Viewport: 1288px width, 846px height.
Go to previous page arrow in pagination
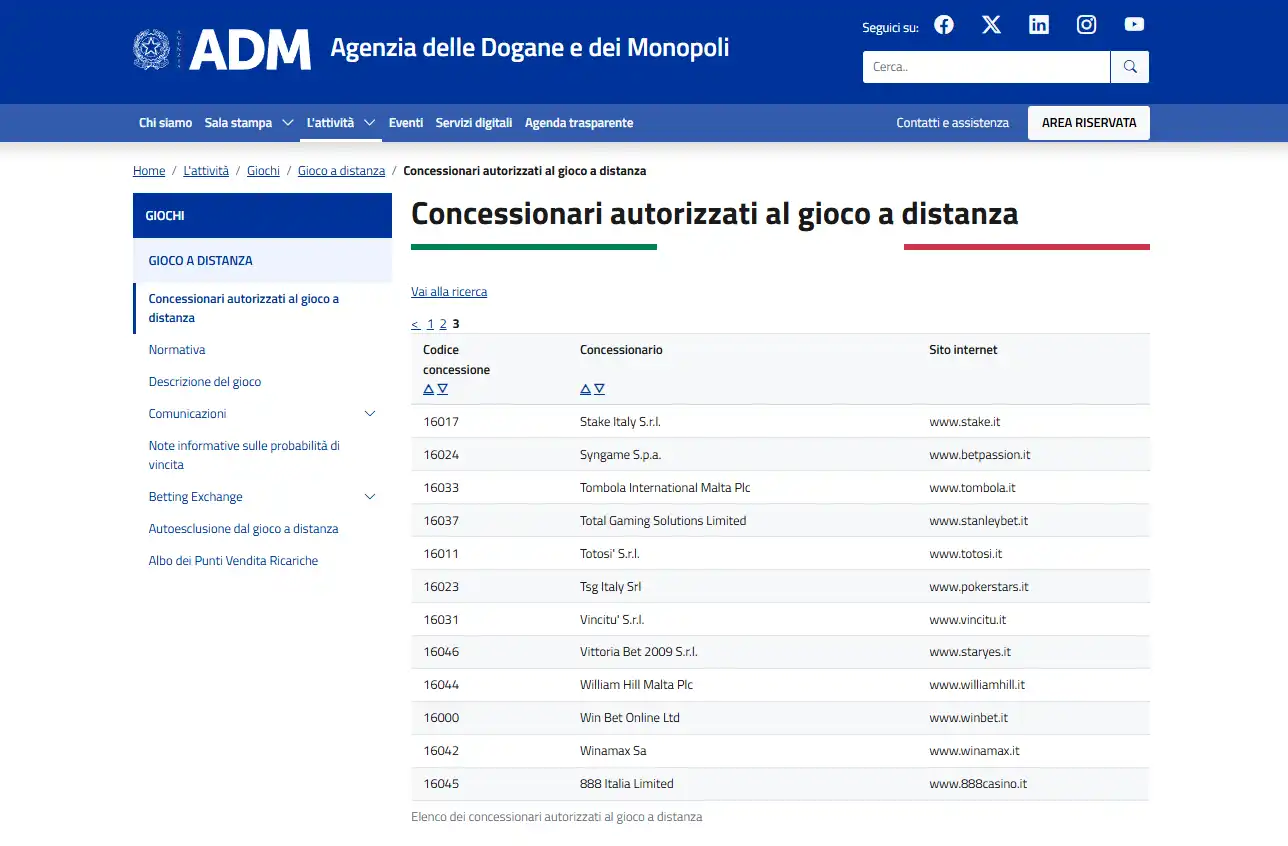tap(415, 324)
